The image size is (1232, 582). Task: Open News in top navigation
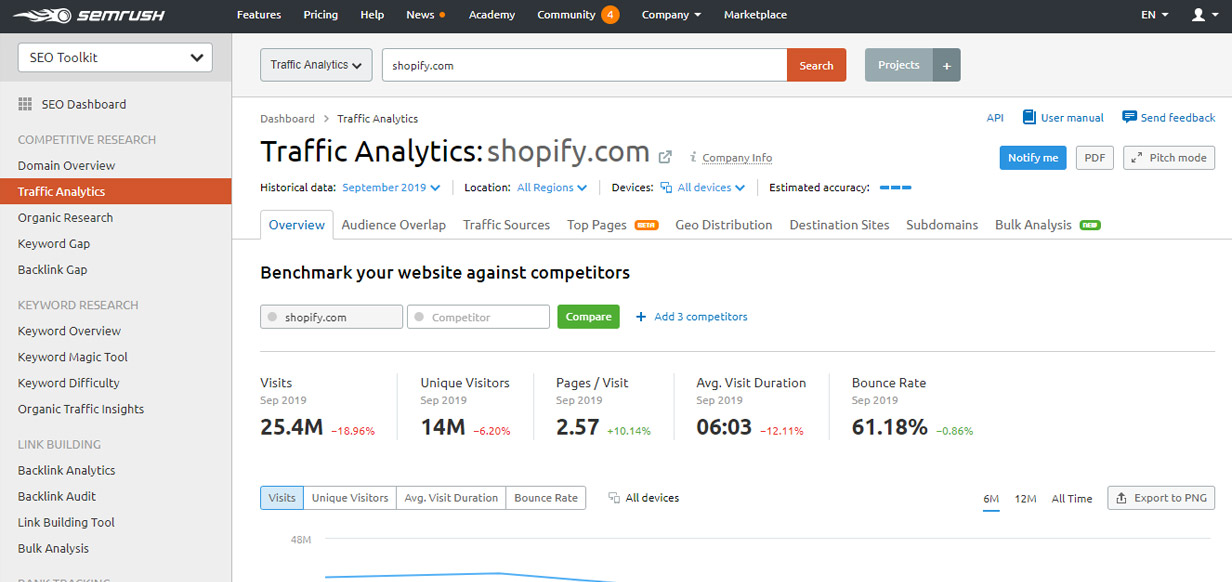425,15
